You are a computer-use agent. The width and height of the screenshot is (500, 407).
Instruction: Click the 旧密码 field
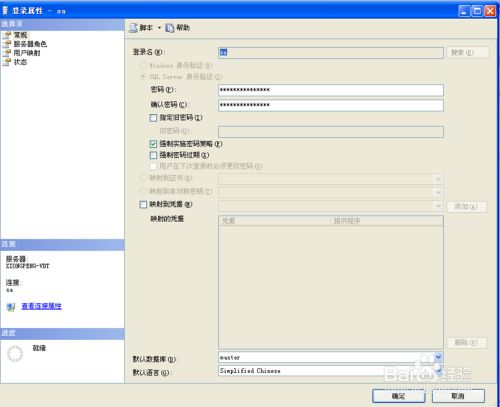[331, 132]
